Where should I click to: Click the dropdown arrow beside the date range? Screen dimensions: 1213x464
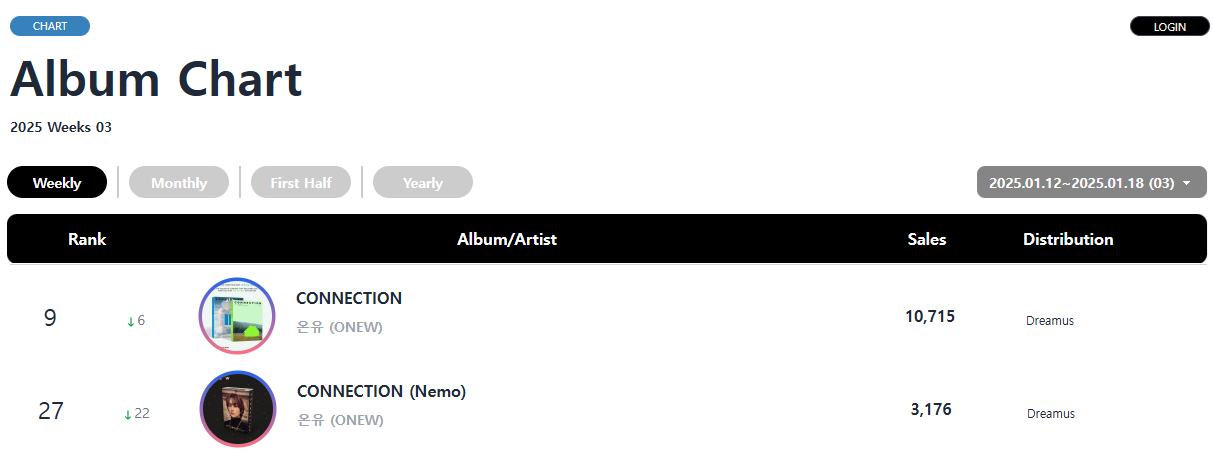[x=1186, y=184]
